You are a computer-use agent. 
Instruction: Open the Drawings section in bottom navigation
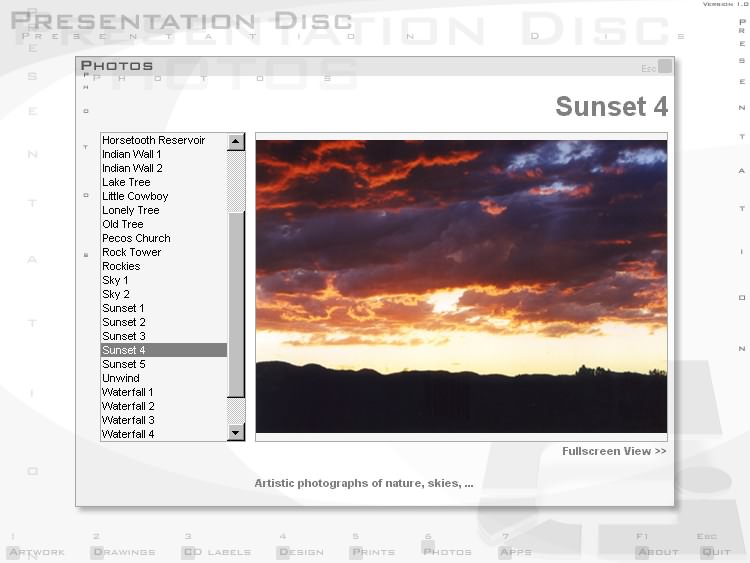(x=123, y=552)
